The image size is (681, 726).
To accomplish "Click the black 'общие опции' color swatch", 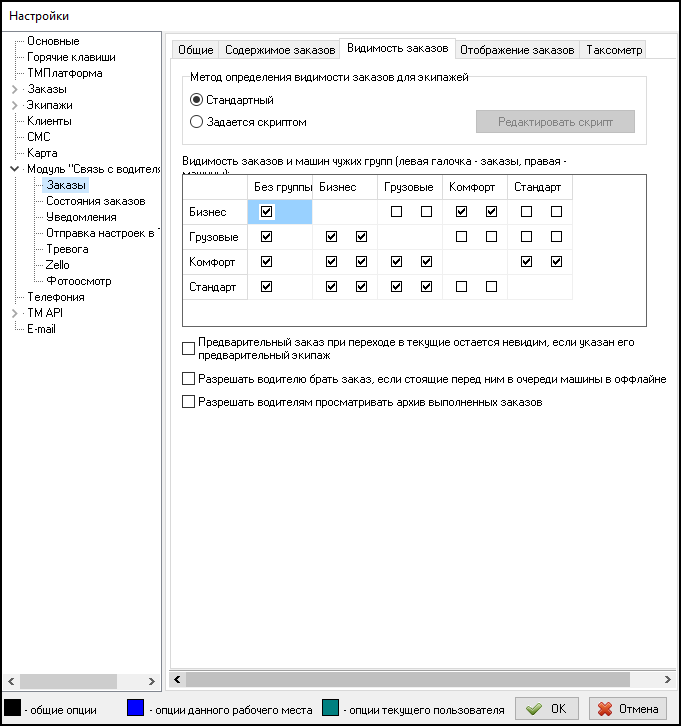I will tap(12, 708).
